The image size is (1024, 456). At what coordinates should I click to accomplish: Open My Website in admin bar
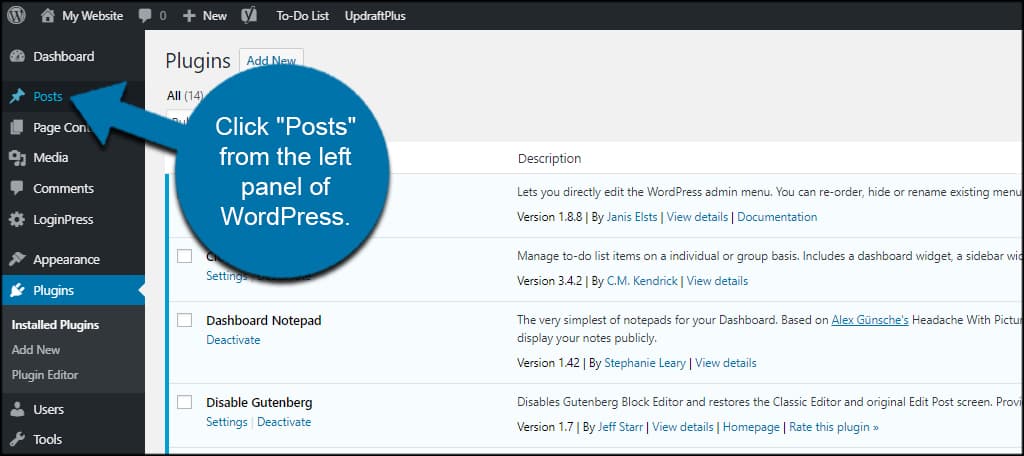92,16
